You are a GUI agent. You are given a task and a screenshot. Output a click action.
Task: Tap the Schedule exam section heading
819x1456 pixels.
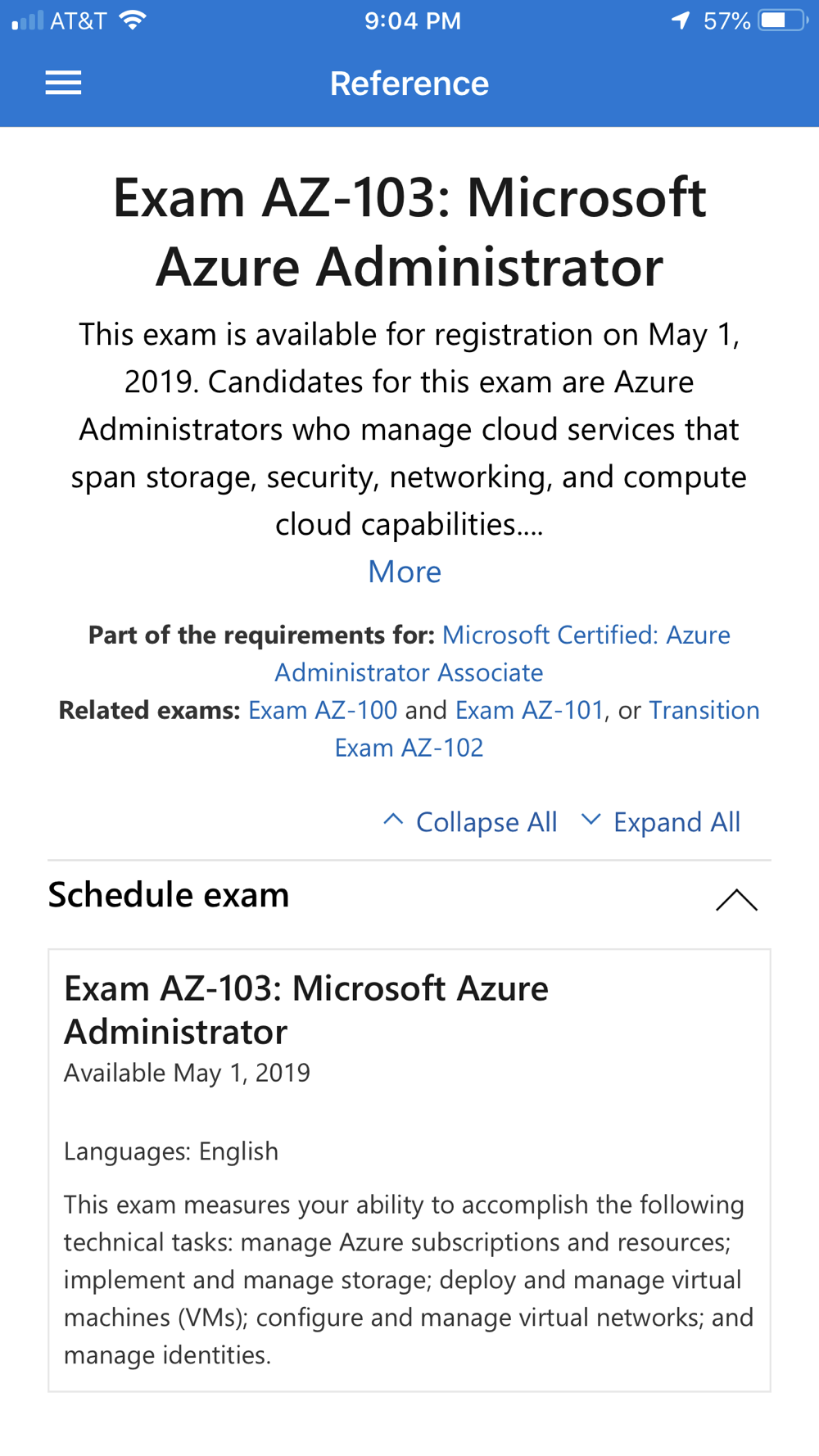169,895
